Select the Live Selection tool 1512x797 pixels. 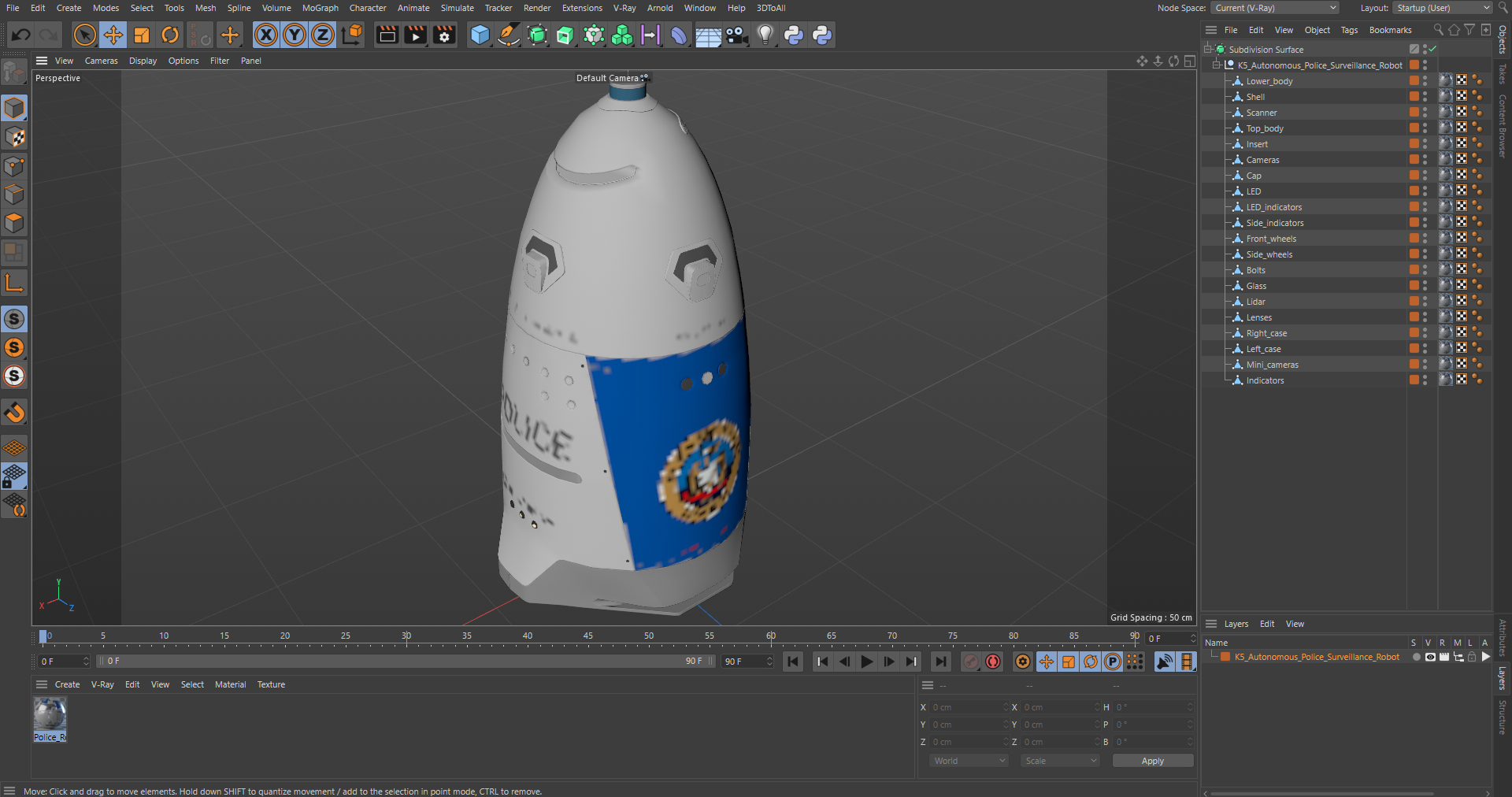[84, 35]
